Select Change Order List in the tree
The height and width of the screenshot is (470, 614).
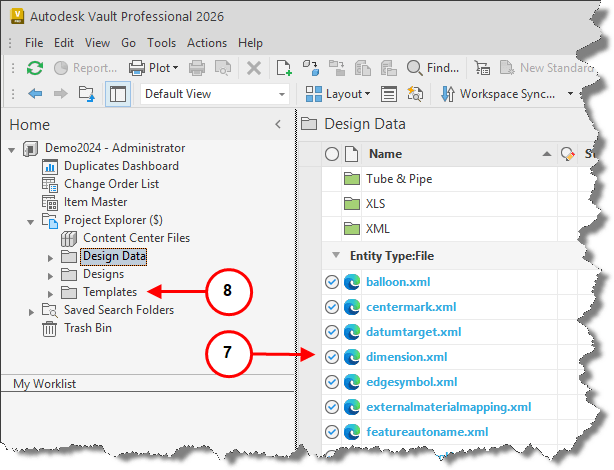click(x=112, y=184)
